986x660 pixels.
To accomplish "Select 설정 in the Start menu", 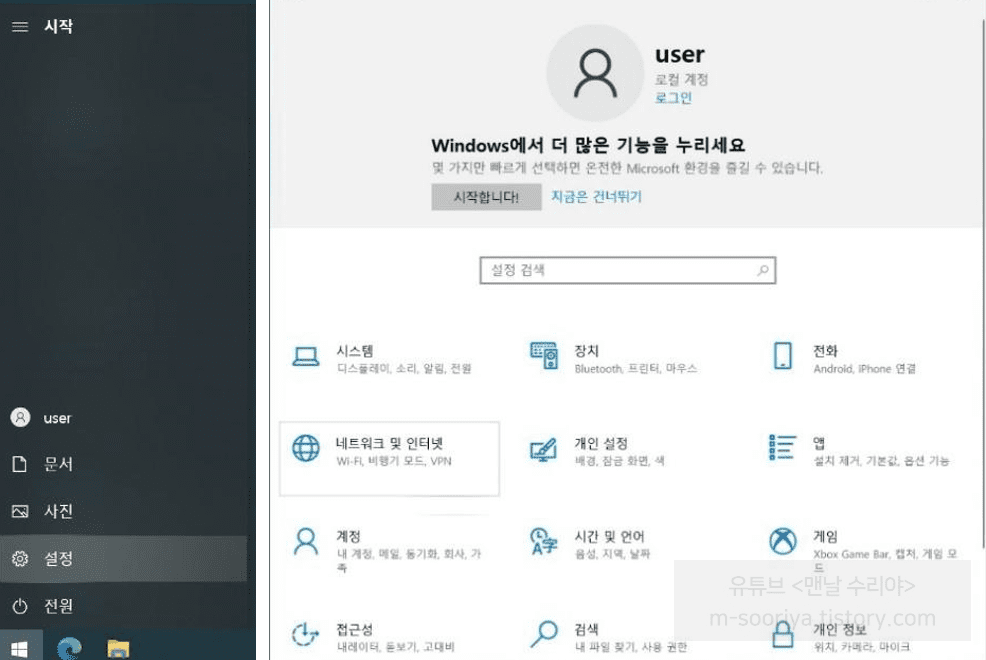I will 58,559.
